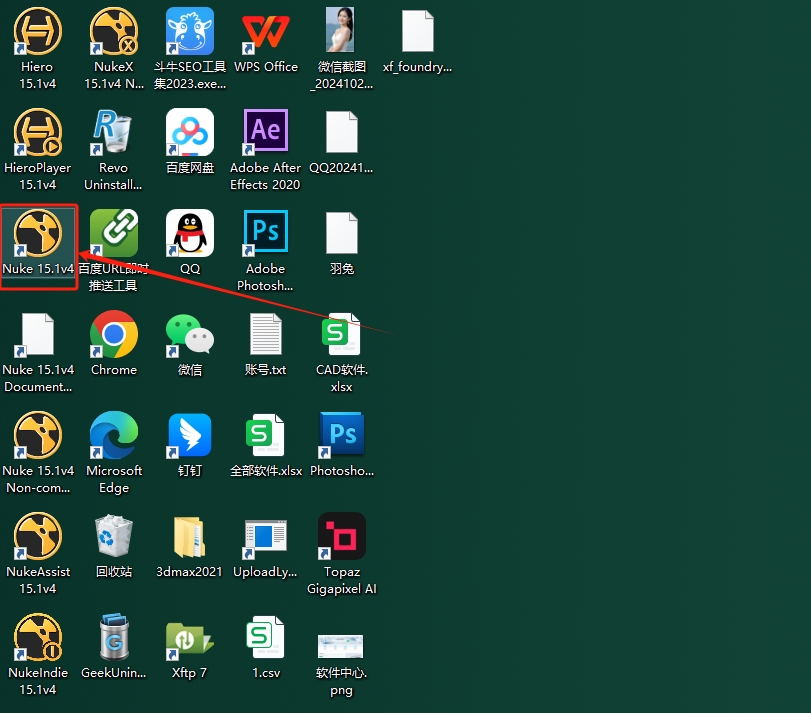
Task: Select the Microsoft Edge shortcut
Action: tap(114, 436)
